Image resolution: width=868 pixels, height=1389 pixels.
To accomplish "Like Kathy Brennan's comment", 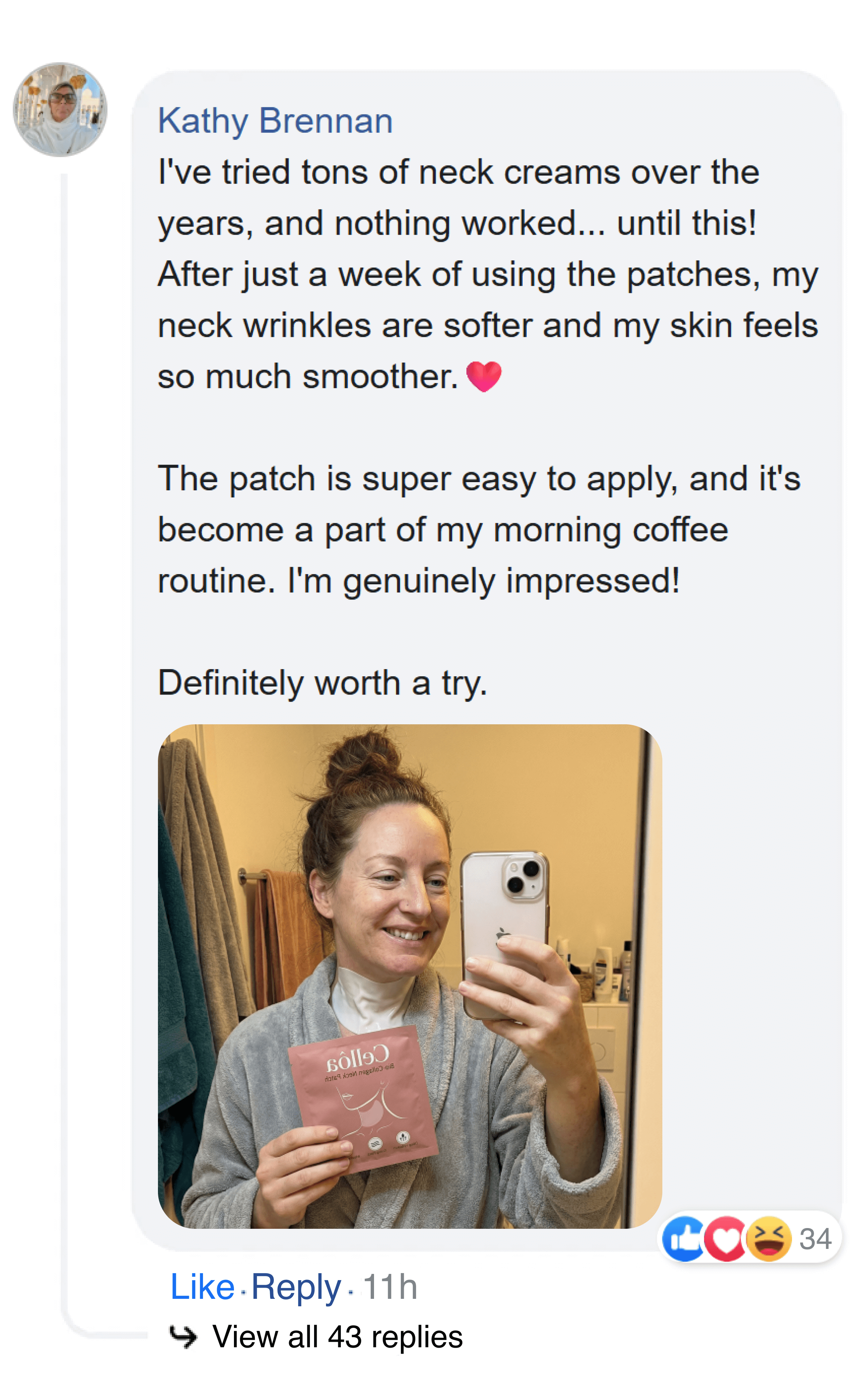I will click(x=202, y=1287).
